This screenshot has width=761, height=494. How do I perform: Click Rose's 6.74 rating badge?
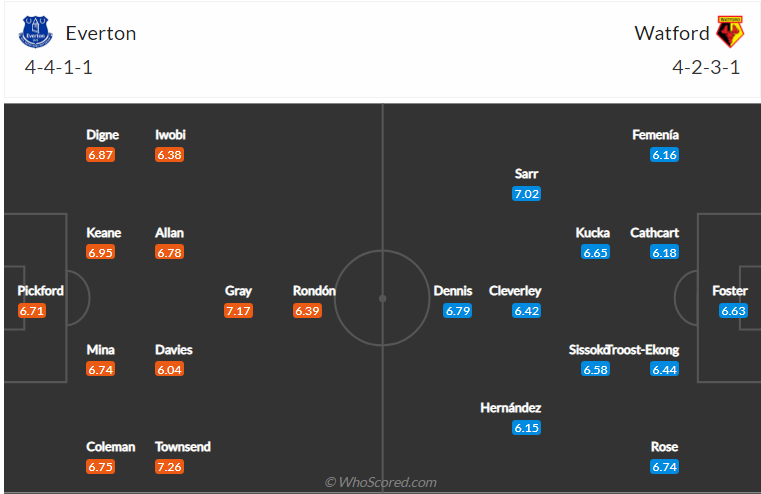[664, 467]
